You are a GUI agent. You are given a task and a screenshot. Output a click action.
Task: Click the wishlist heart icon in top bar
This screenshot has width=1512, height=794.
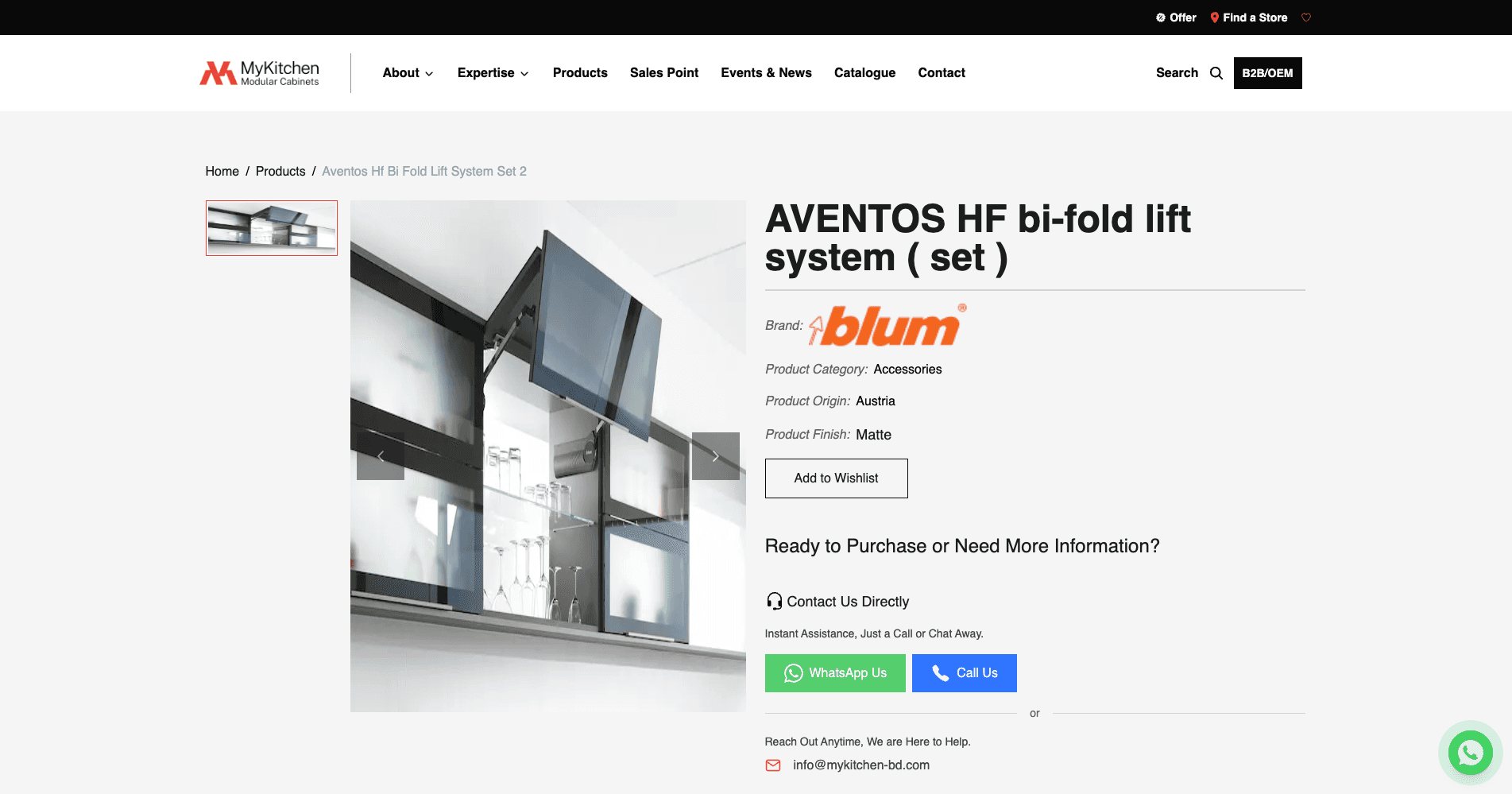tap(1306, 17)
